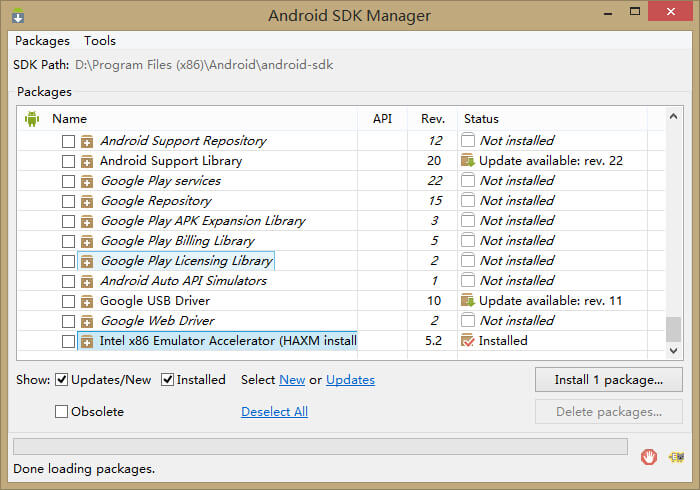
Task: Click the scroll down arrow of the package list
Action: tap(674, 351)
